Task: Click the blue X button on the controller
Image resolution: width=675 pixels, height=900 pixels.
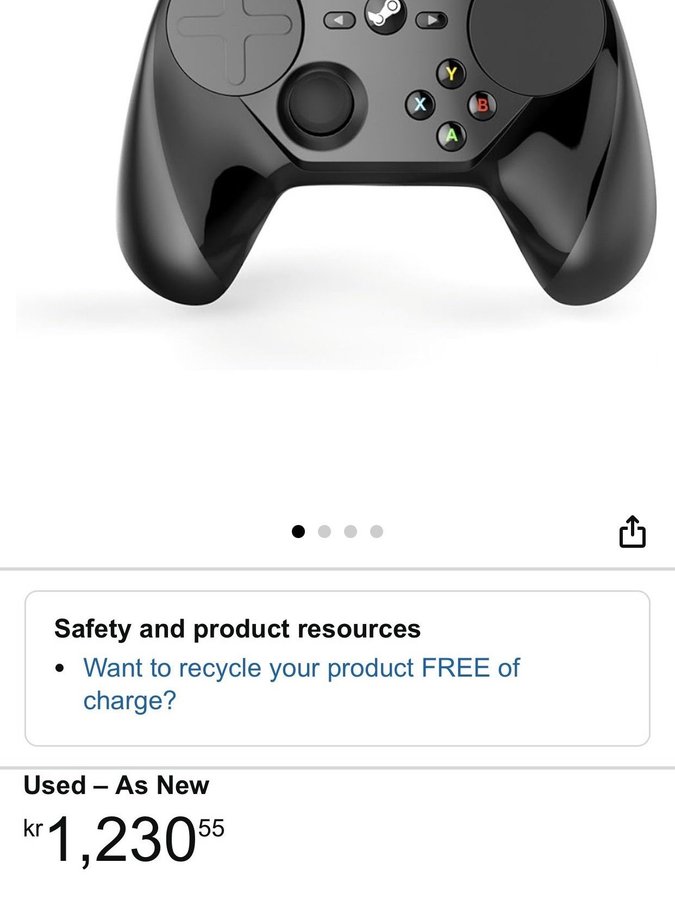Action: click(x=420, y=104)
